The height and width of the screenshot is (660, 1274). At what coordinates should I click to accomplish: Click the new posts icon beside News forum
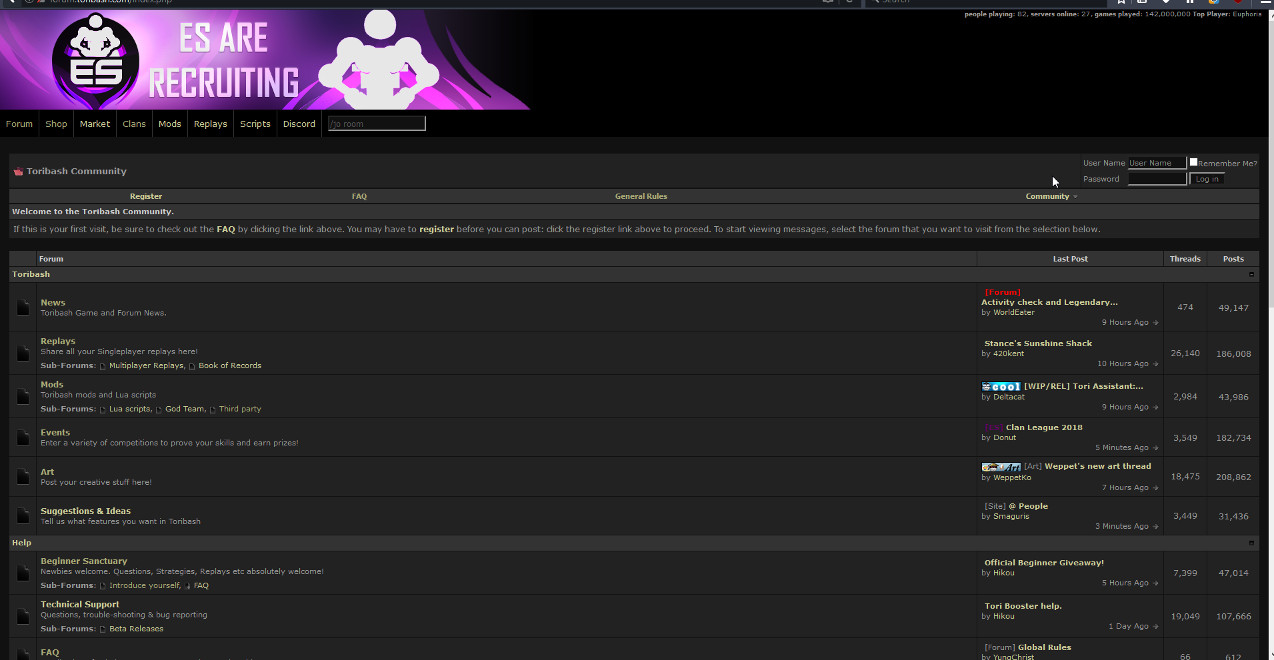pos(22,307)
